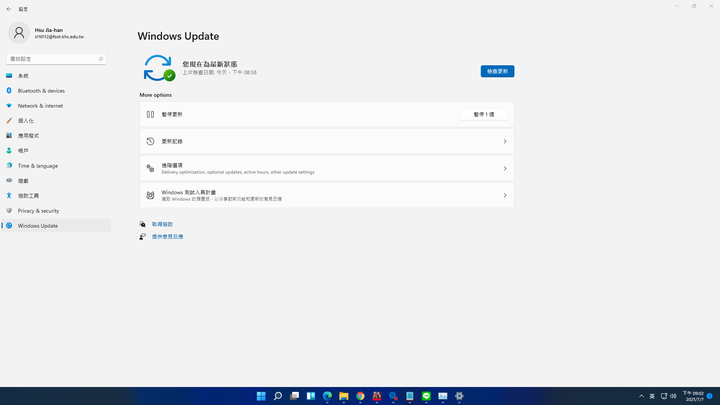Screen dimensions: 720x405
Task: Open Bluetooth & devices settings
Action: (56, 91)
